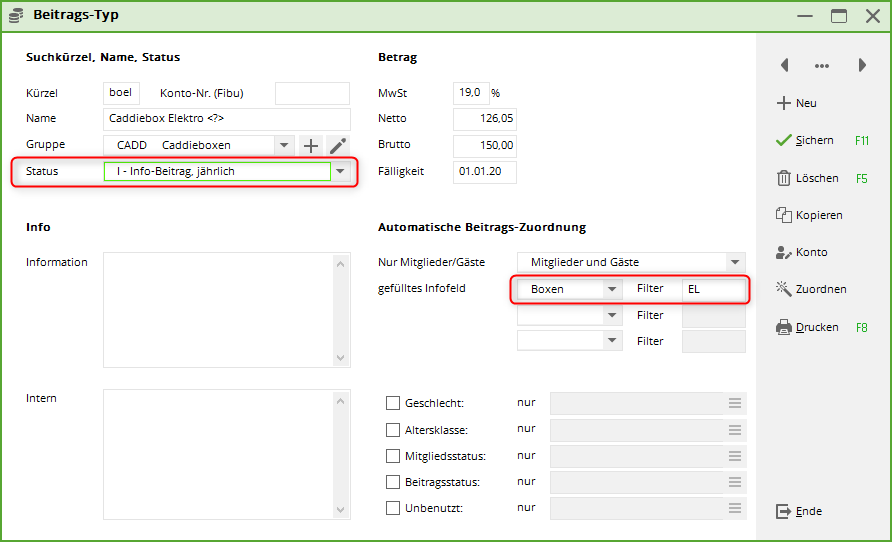Open Konto via the person icon

point(784,252)
